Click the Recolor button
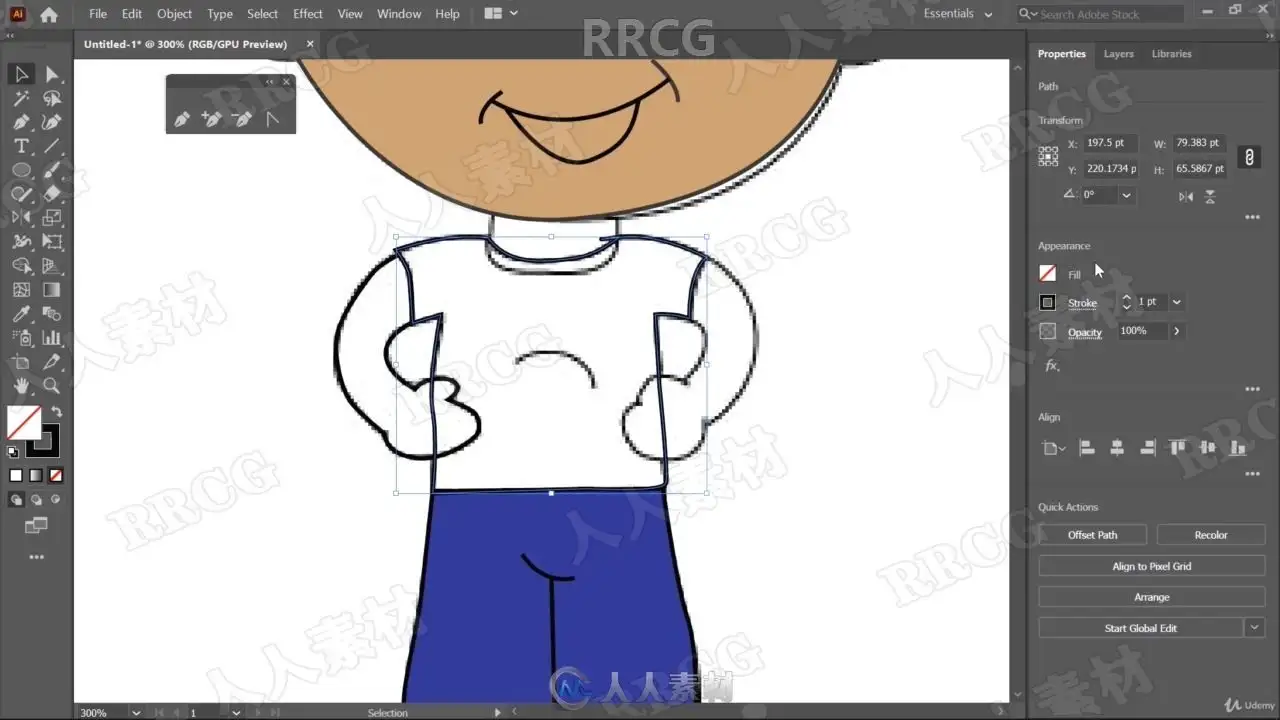This screenshot has height=720, width=1280. (1211, 535)
